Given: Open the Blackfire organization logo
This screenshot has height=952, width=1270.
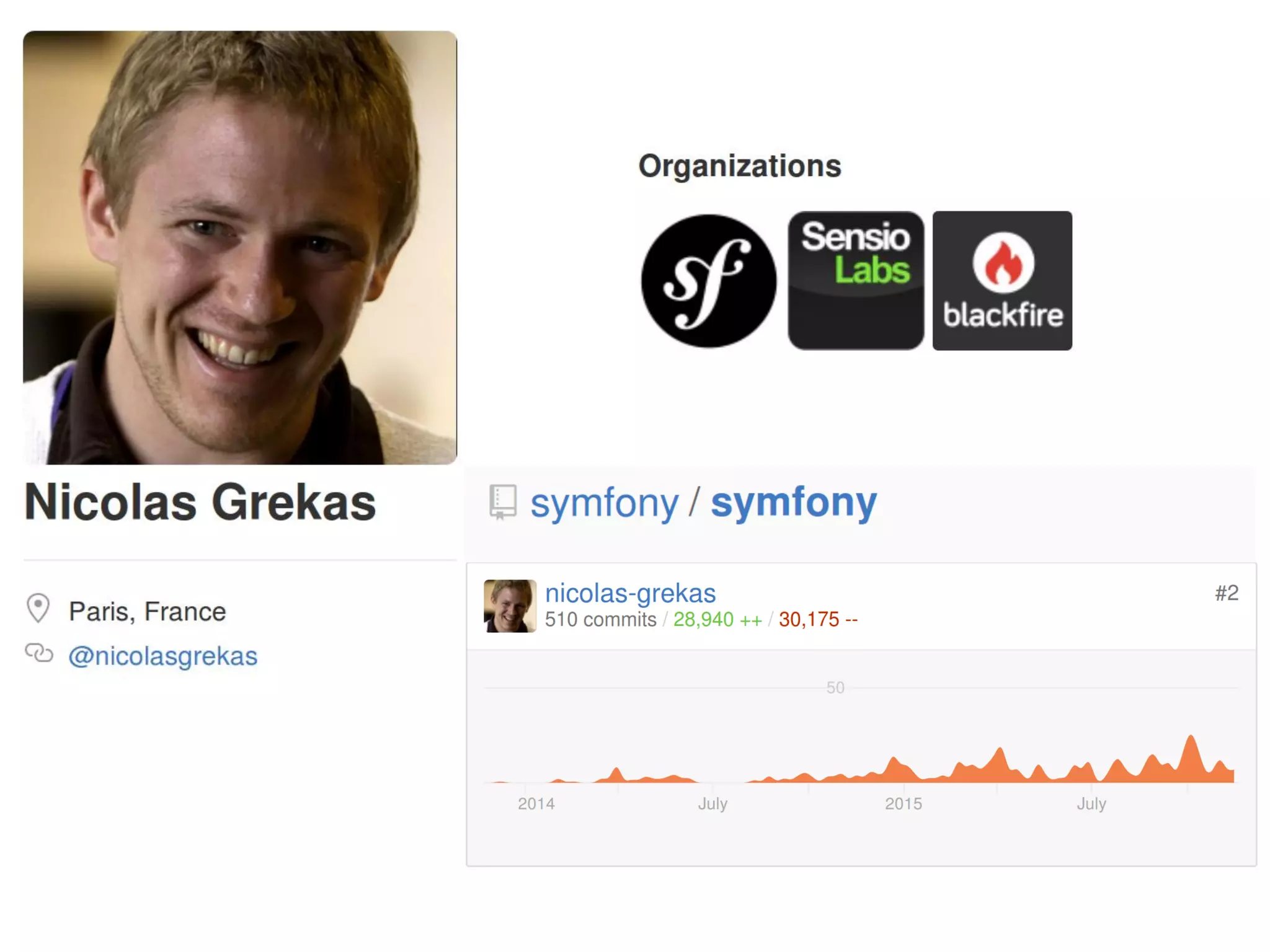Looking at the screenshot, I should click(1002, 281).
